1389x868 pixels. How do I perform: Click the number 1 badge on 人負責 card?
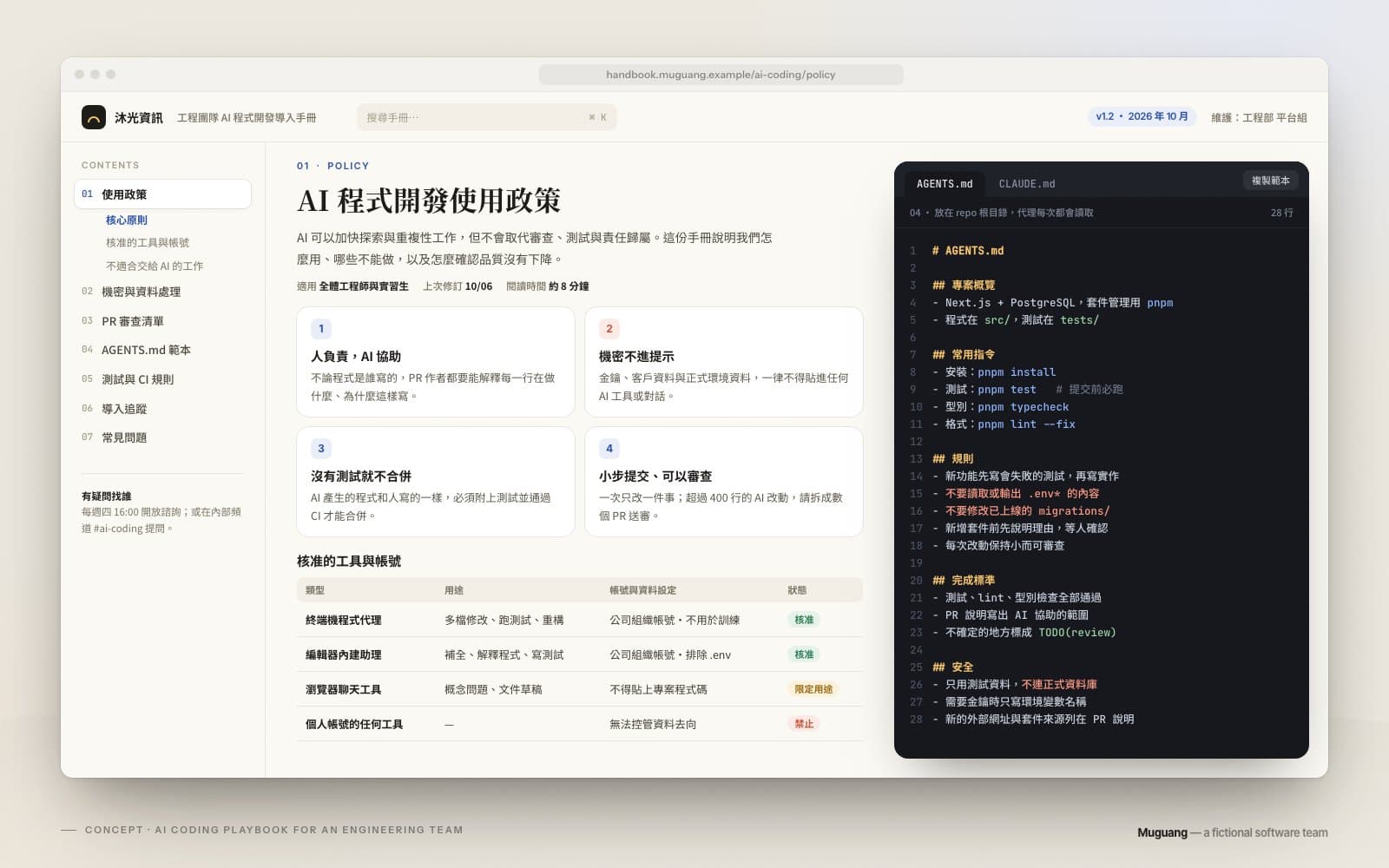(x=321, y=329)
